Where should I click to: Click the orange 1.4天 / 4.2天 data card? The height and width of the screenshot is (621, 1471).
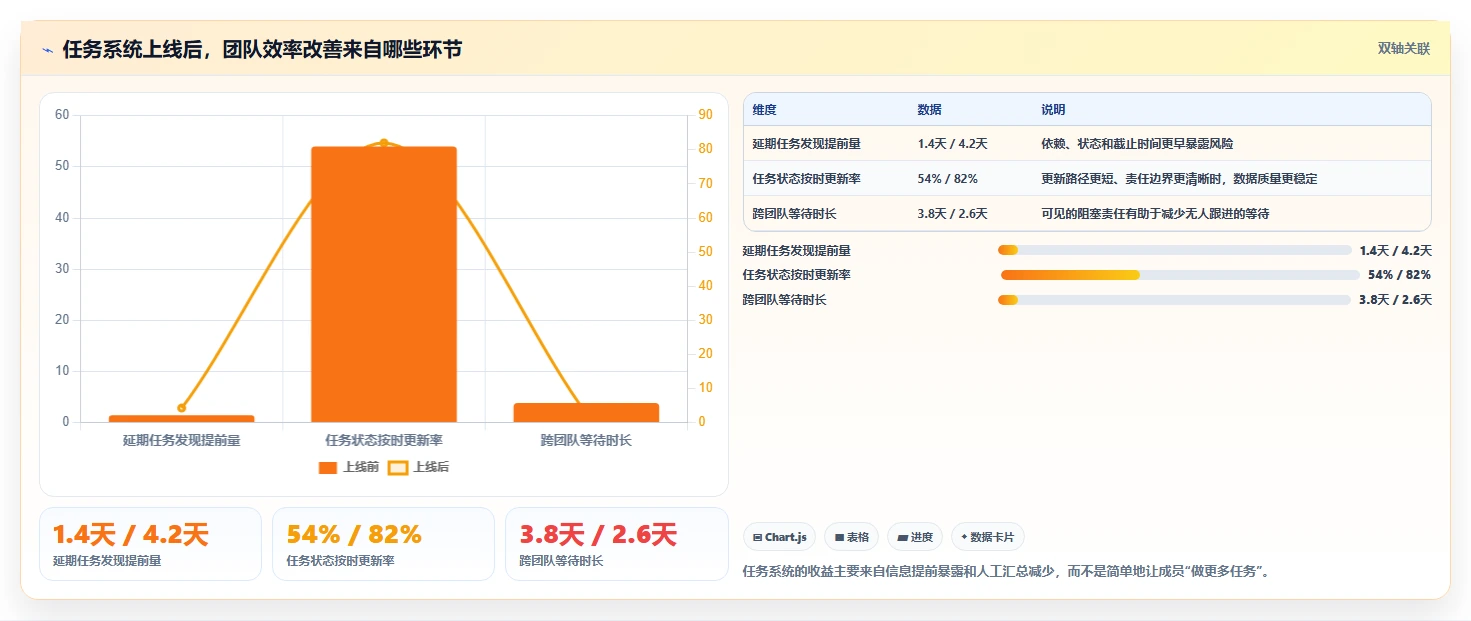[150, 544]
